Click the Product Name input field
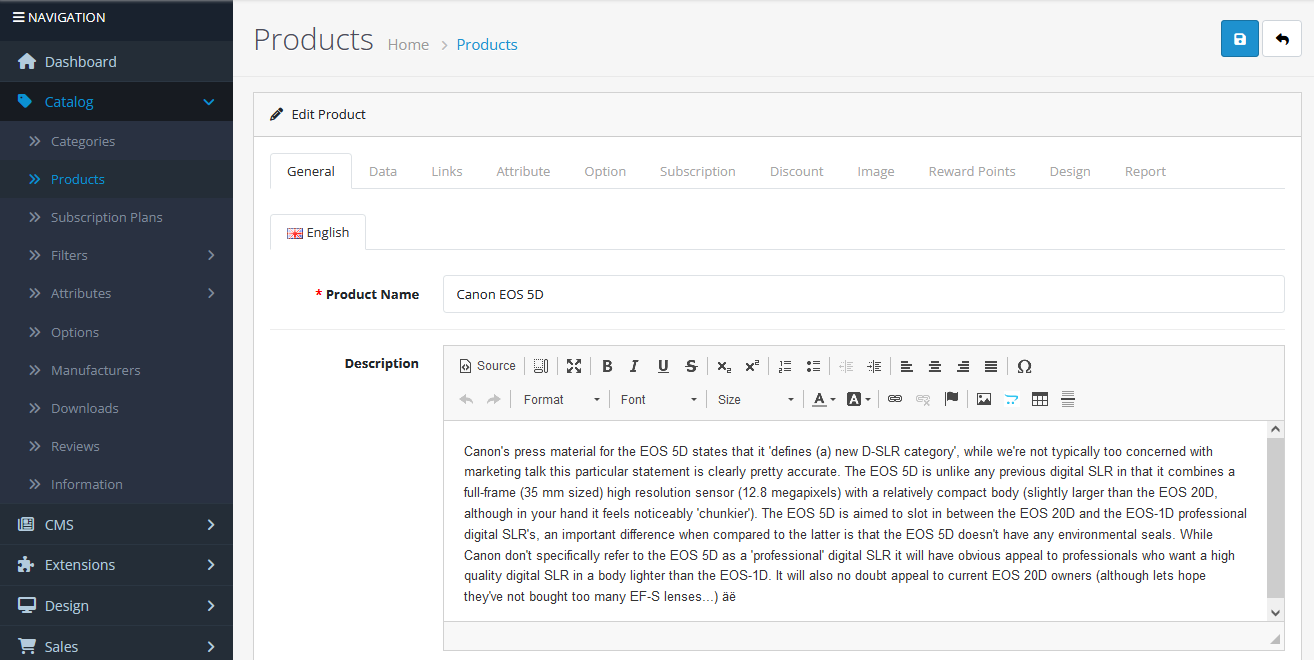Image resolution: width=1314 pixels, height=660 pixels. pos(864,294)
